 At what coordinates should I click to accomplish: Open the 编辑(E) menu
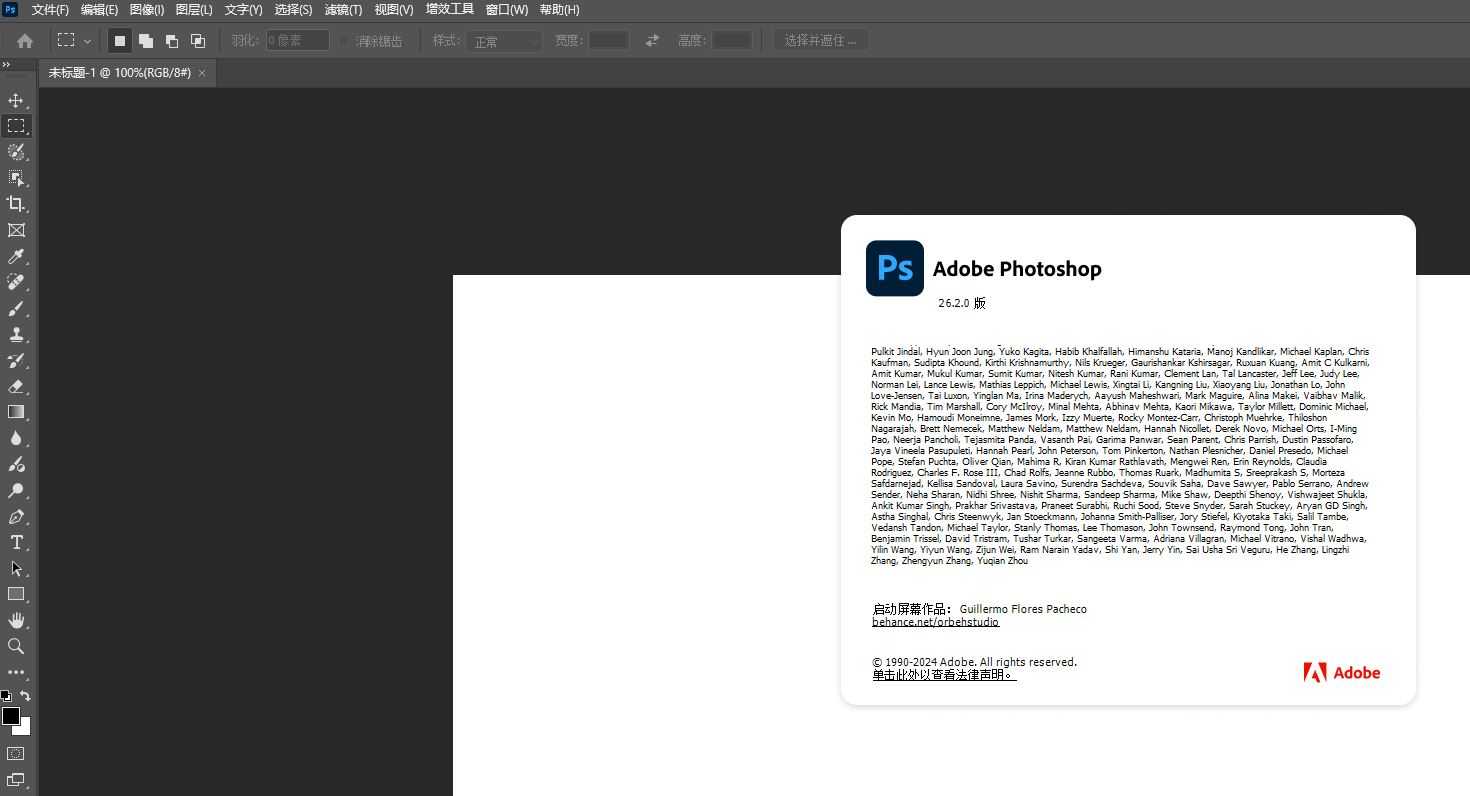pyautogui.click(x=99, y=10)
